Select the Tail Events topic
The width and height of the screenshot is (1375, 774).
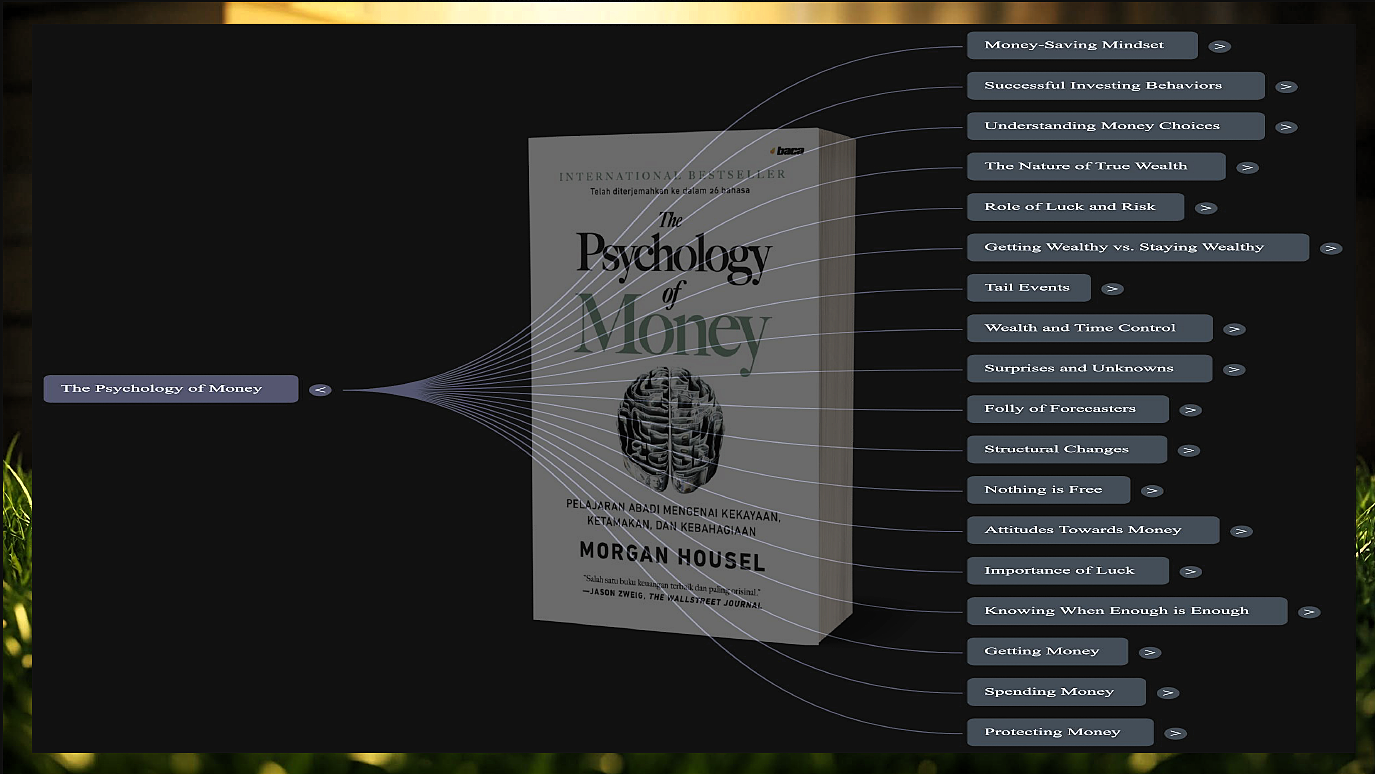[1028, 288]
